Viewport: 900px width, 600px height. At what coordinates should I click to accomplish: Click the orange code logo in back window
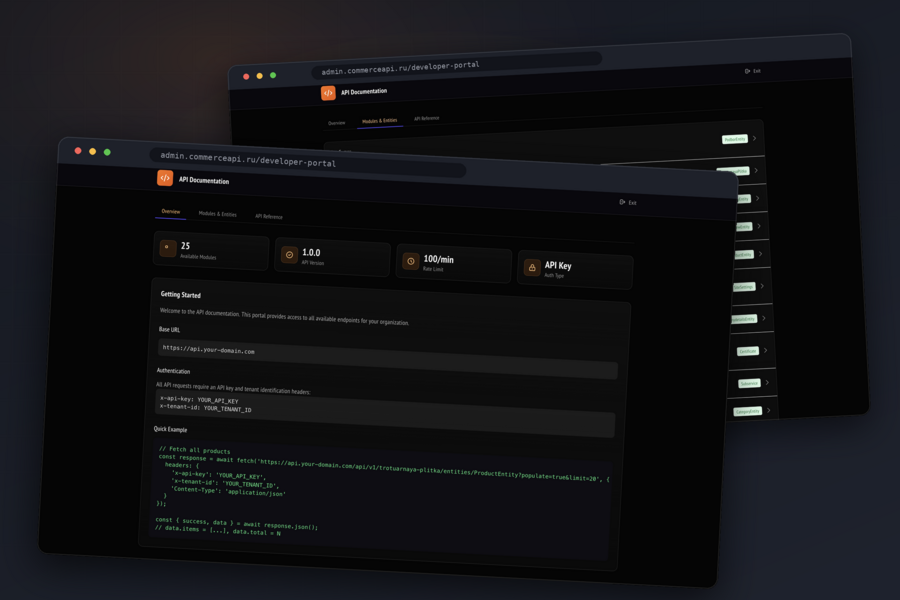pos(328,92)
